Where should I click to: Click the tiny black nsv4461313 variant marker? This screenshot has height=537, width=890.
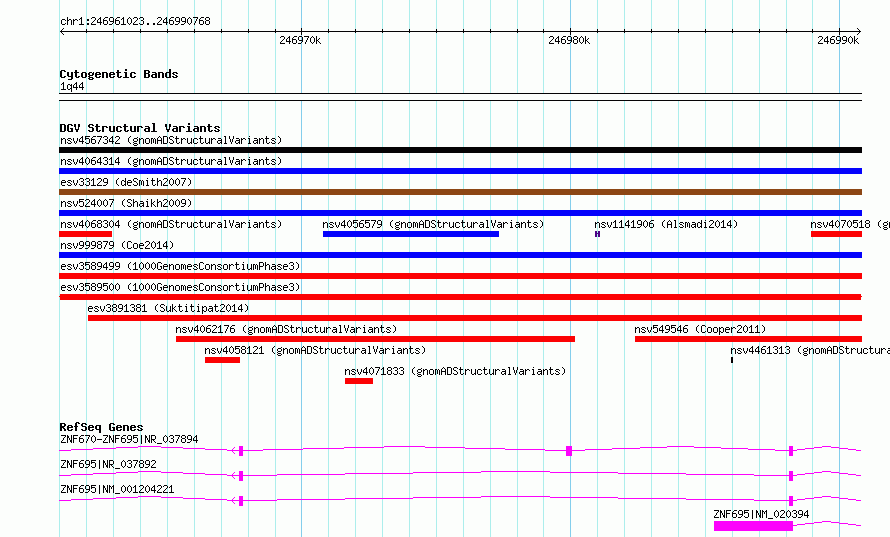tap(732, 360)
